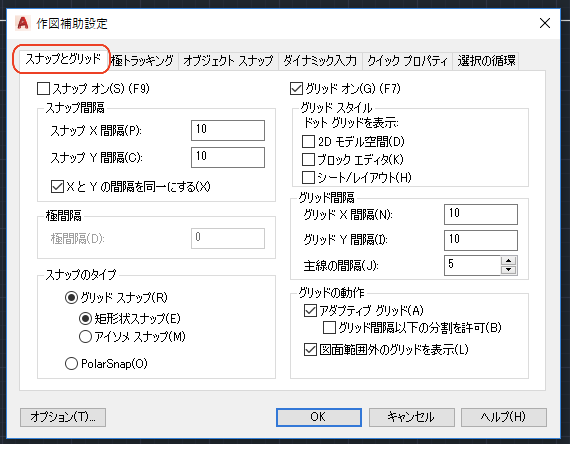Click the AutoCAD logo icon in title bar

click(x=23, y=23)
